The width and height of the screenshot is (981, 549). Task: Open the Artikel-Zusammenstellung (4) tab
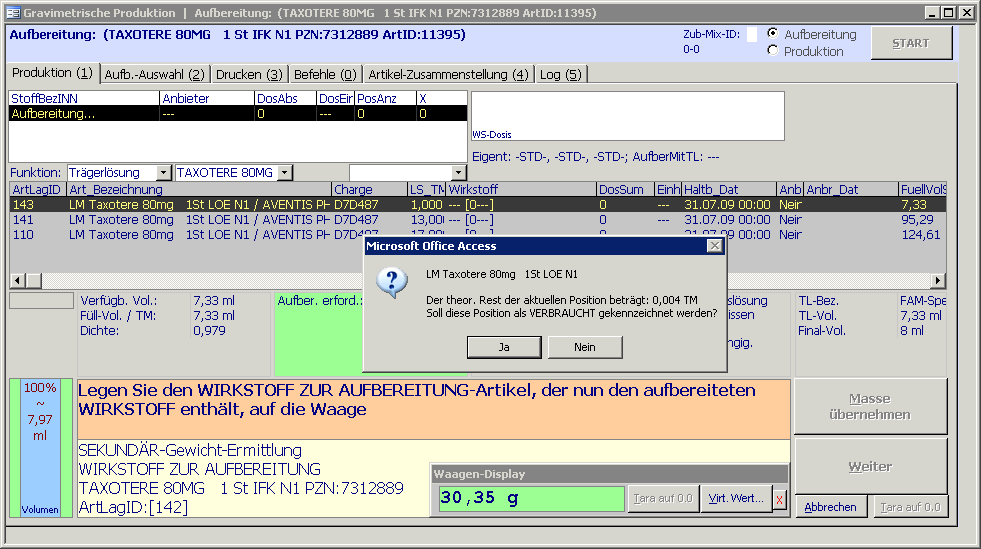tap(449, 74)
